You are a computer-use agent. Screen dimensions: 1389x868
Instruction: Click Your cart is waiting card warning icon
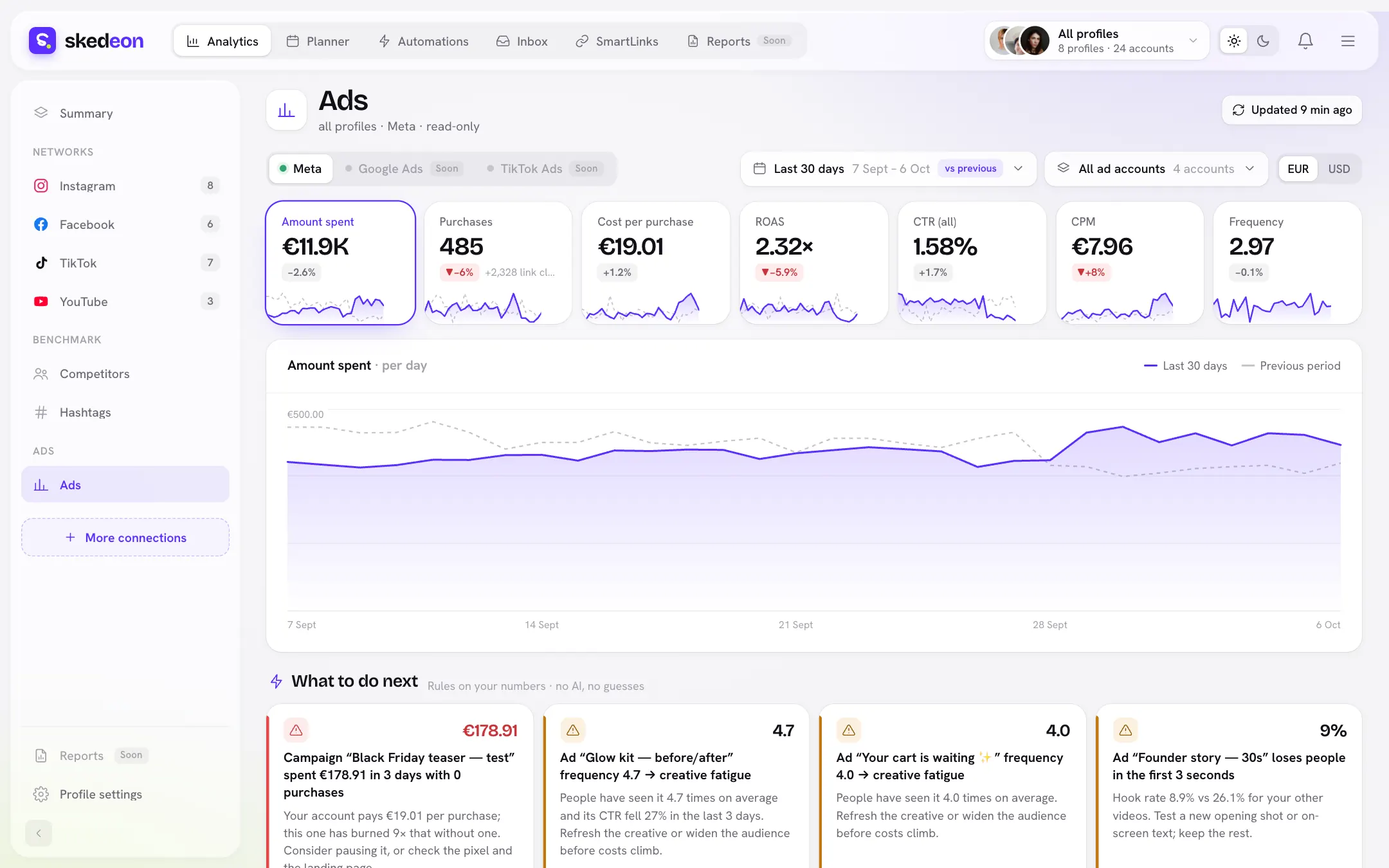(x=849, y=730)
